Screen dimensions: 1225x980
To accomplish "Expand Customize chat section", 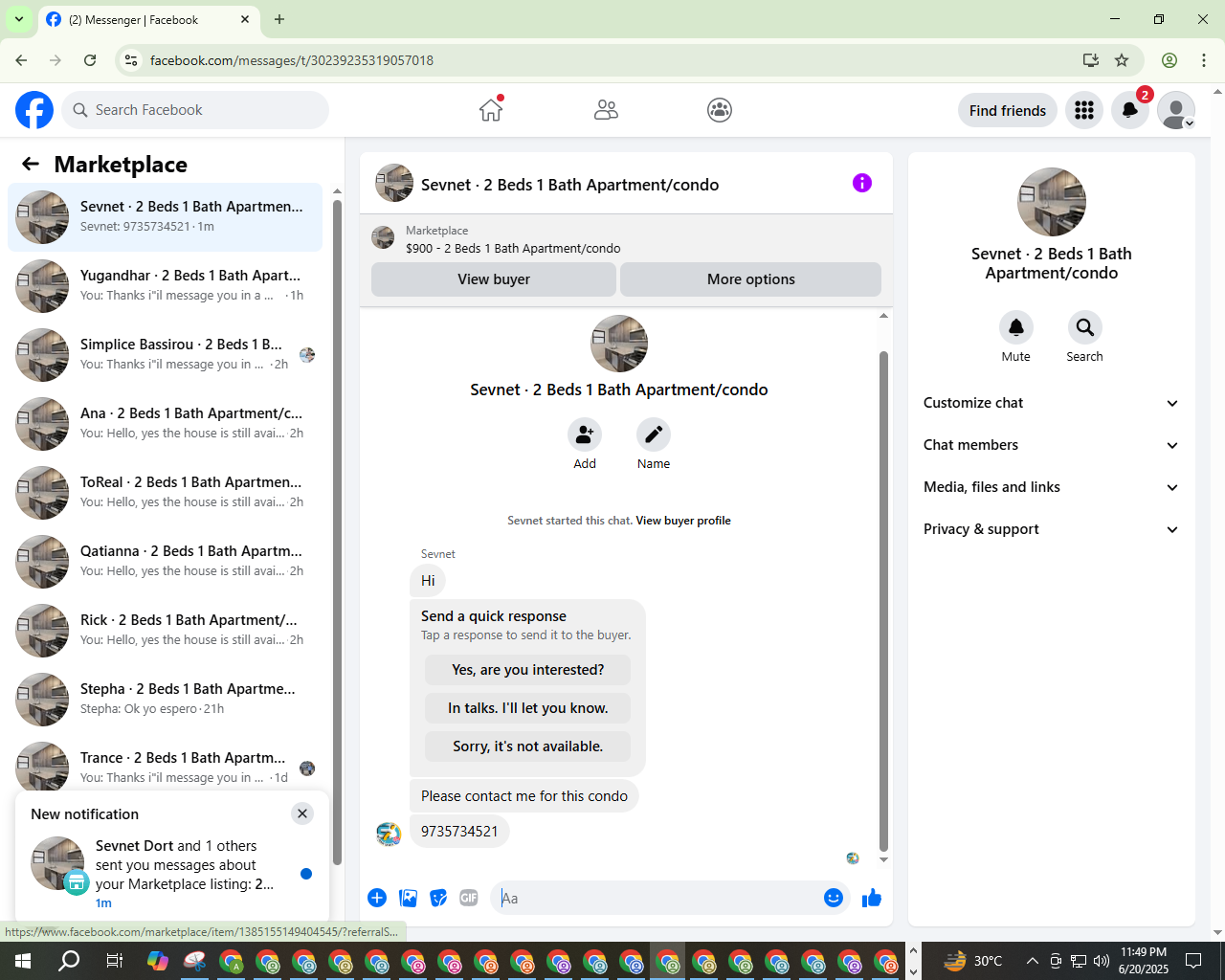I will point(1051,403).
